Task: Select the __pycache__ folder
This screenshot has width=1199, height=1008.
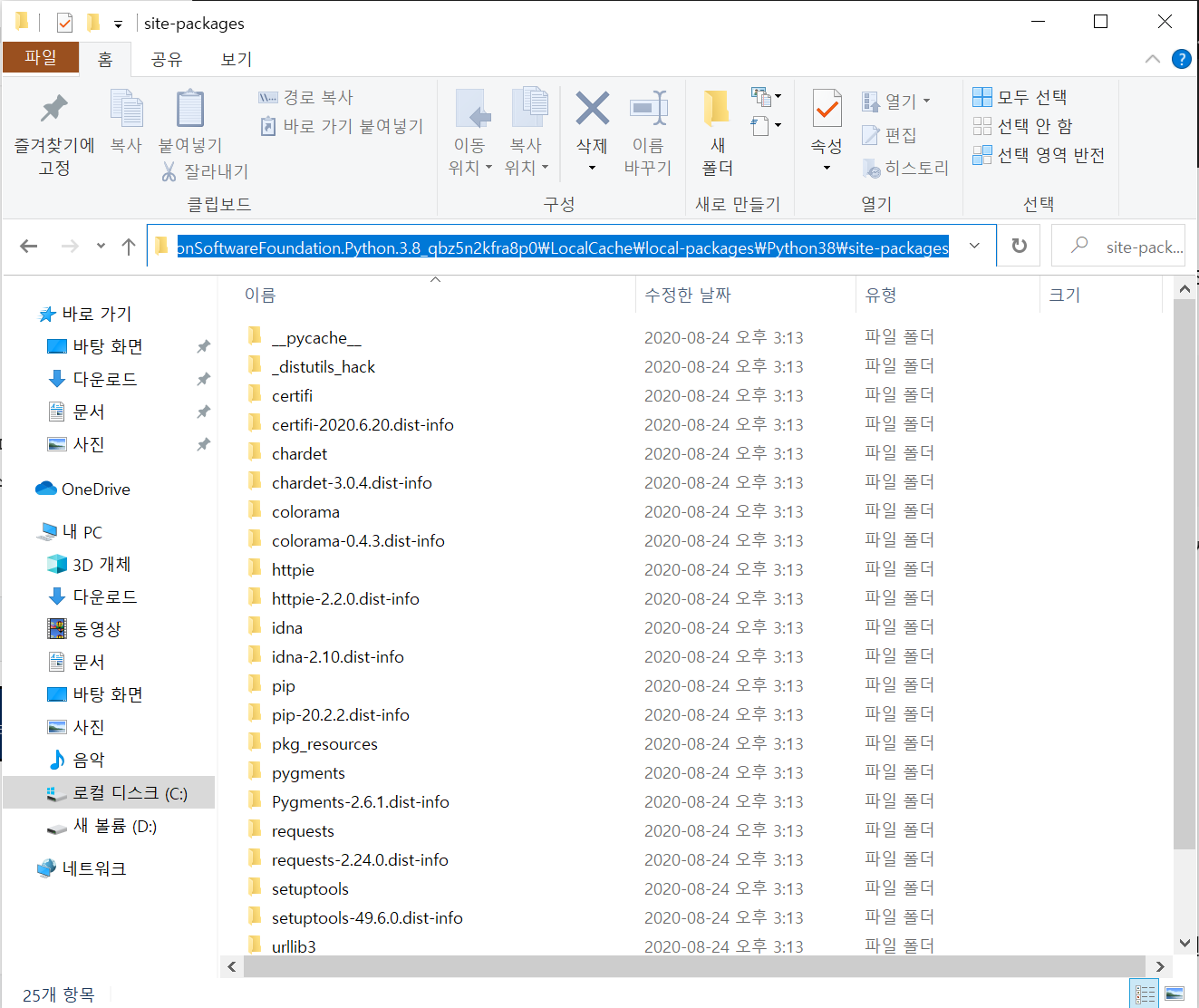Action: [x=316, y=337]
